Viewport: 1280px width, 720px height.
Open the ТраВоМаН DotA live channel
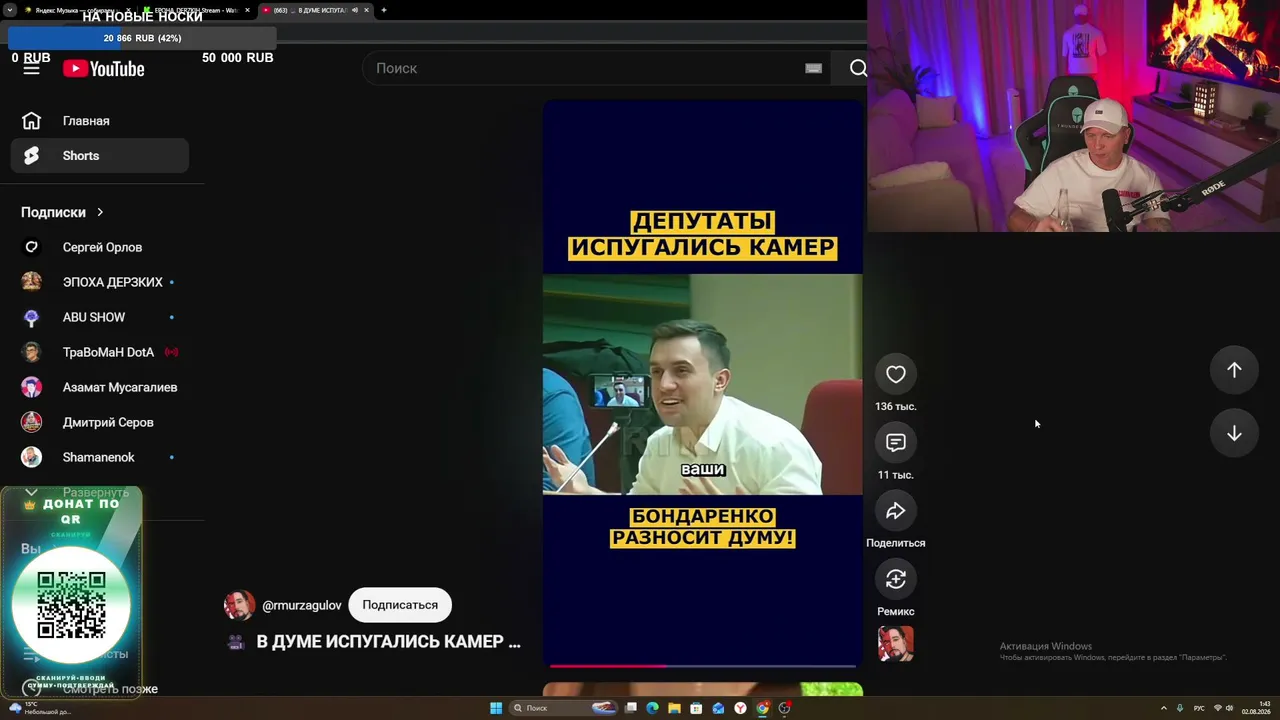pyautogui.click(x=100, y=352)
